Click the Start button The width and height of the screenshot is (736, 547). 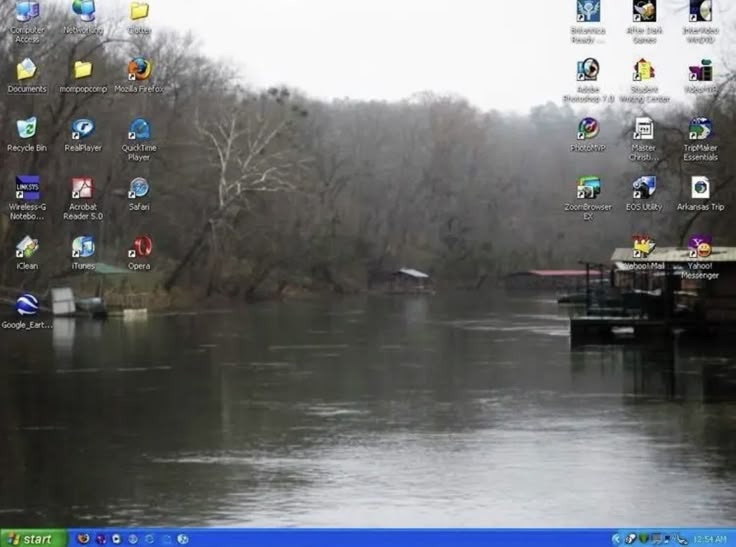click(30, 539)
